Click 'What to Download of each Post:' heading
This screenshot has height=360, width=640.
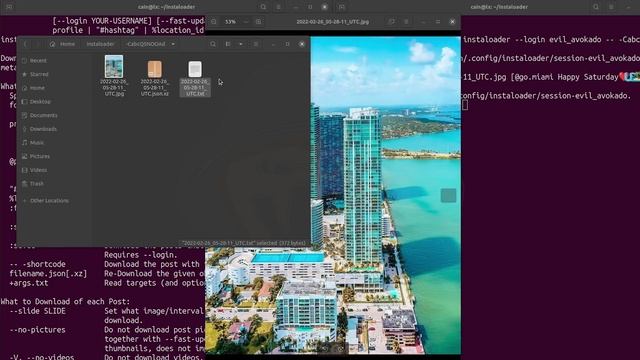coord(65,302)
